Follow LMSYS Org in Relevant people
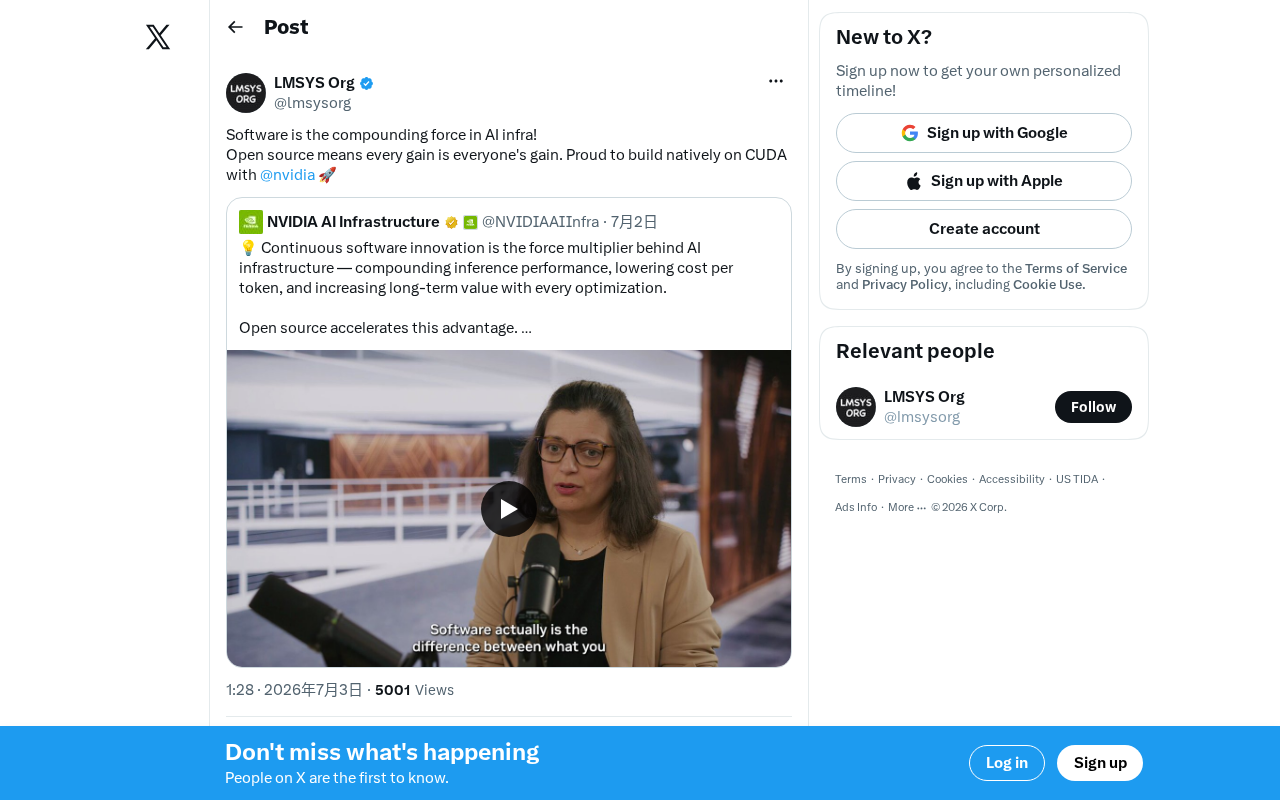Viewport: 1280px width, 800px height. click(x=1093, y=407)
